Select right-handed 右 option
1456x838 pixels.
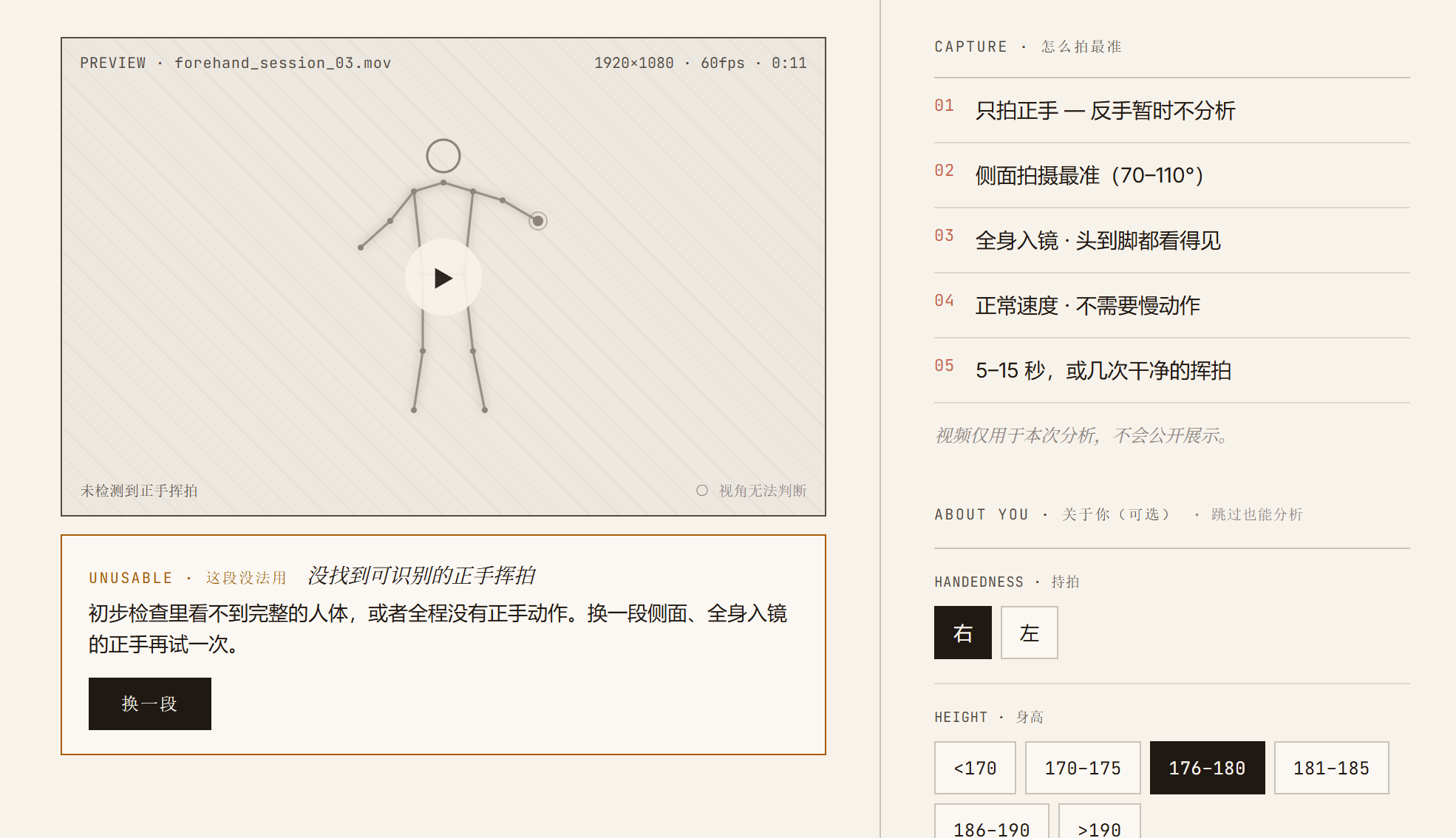click(x=963, y=633)
